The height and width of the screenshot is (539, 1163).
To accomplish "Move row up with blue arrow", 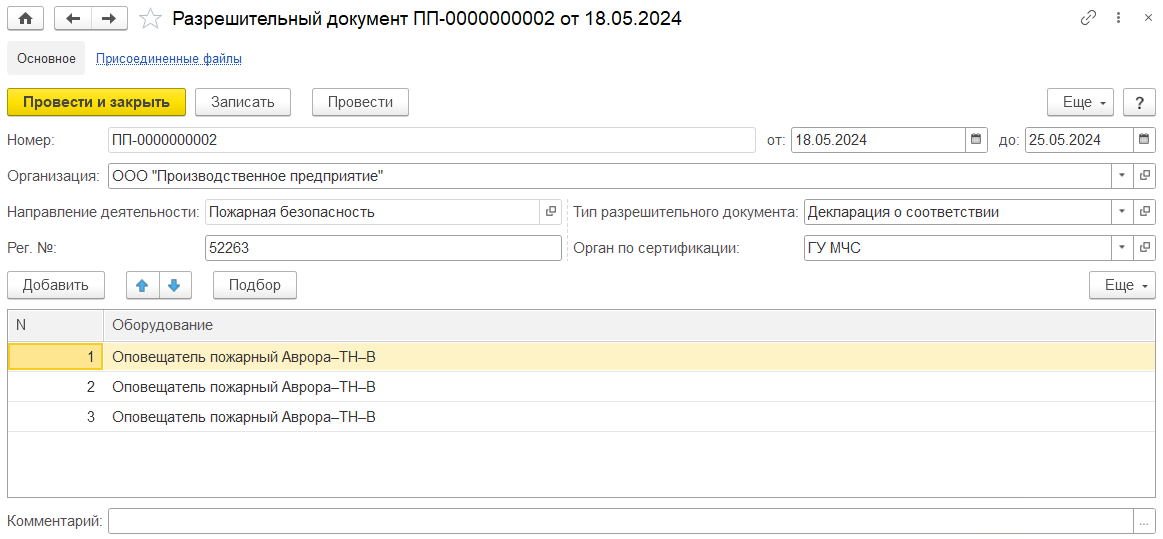I will 142,285.
